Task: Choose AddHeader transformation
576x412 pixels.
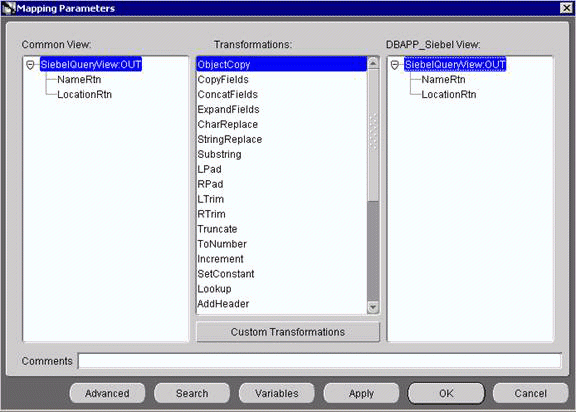Action: pyautogui.click(x=282, y=304)
